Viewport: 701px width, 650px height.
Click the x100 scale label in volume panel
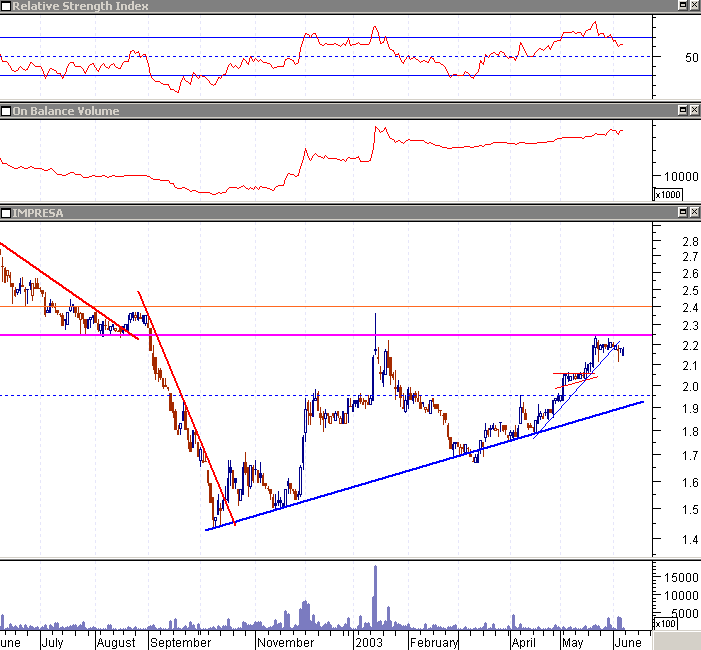pyautogui.click(x=665, y=623)
